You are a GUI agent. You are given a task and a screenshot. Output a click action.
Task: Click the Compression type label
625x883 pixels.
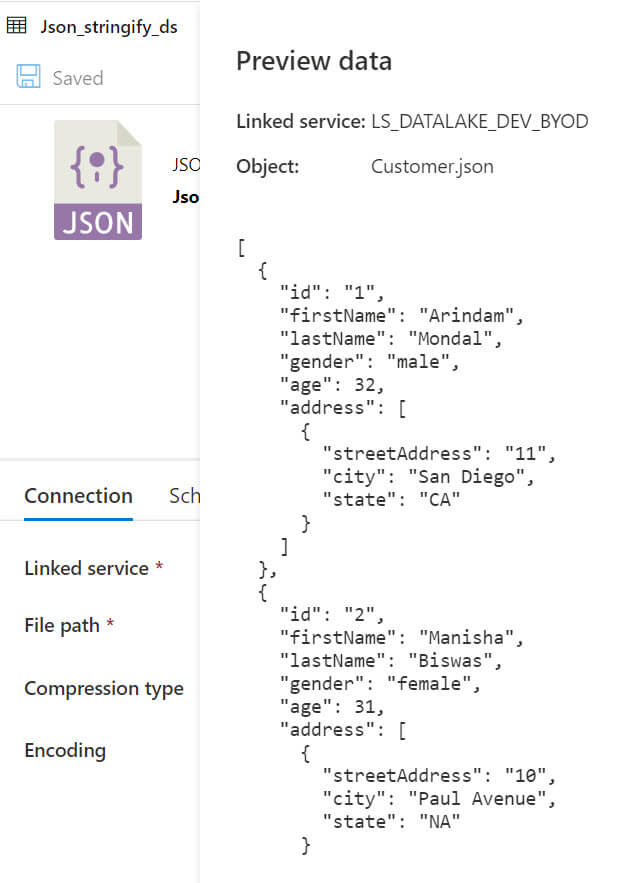104,689
